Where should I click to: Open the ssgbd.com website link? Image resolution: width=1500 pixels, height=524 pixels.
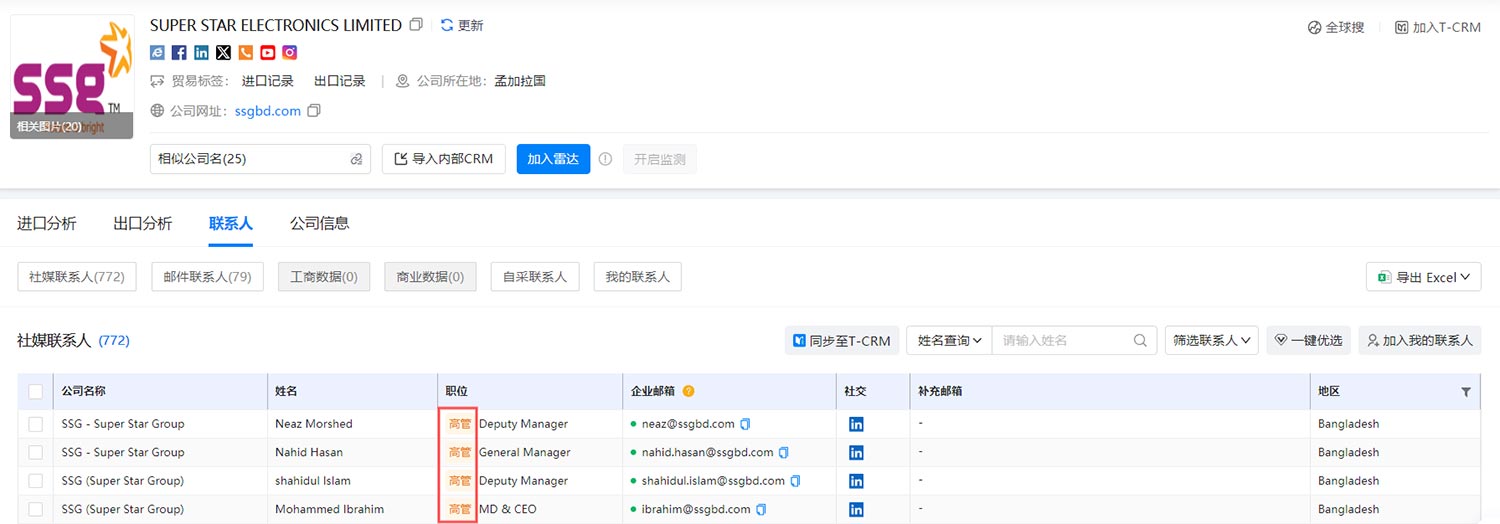268,111
